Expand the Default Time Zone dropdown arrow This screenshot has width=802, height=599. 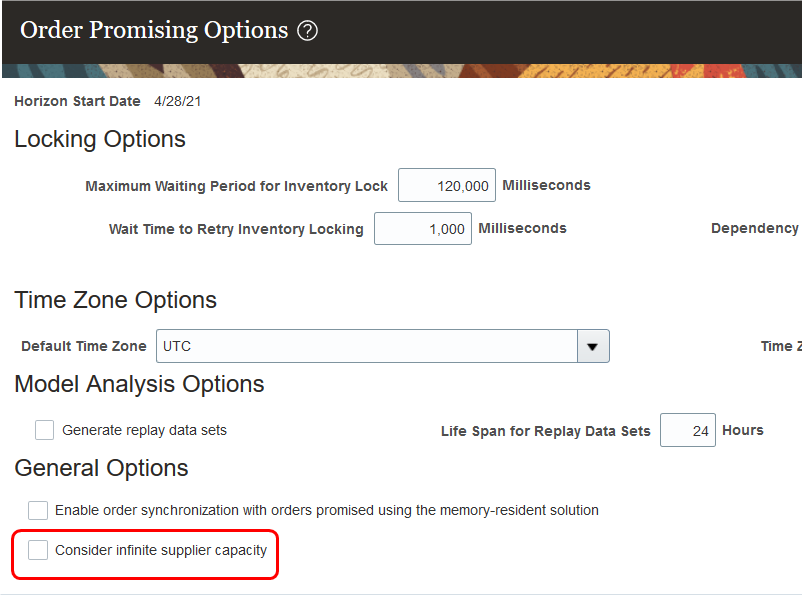593,346
